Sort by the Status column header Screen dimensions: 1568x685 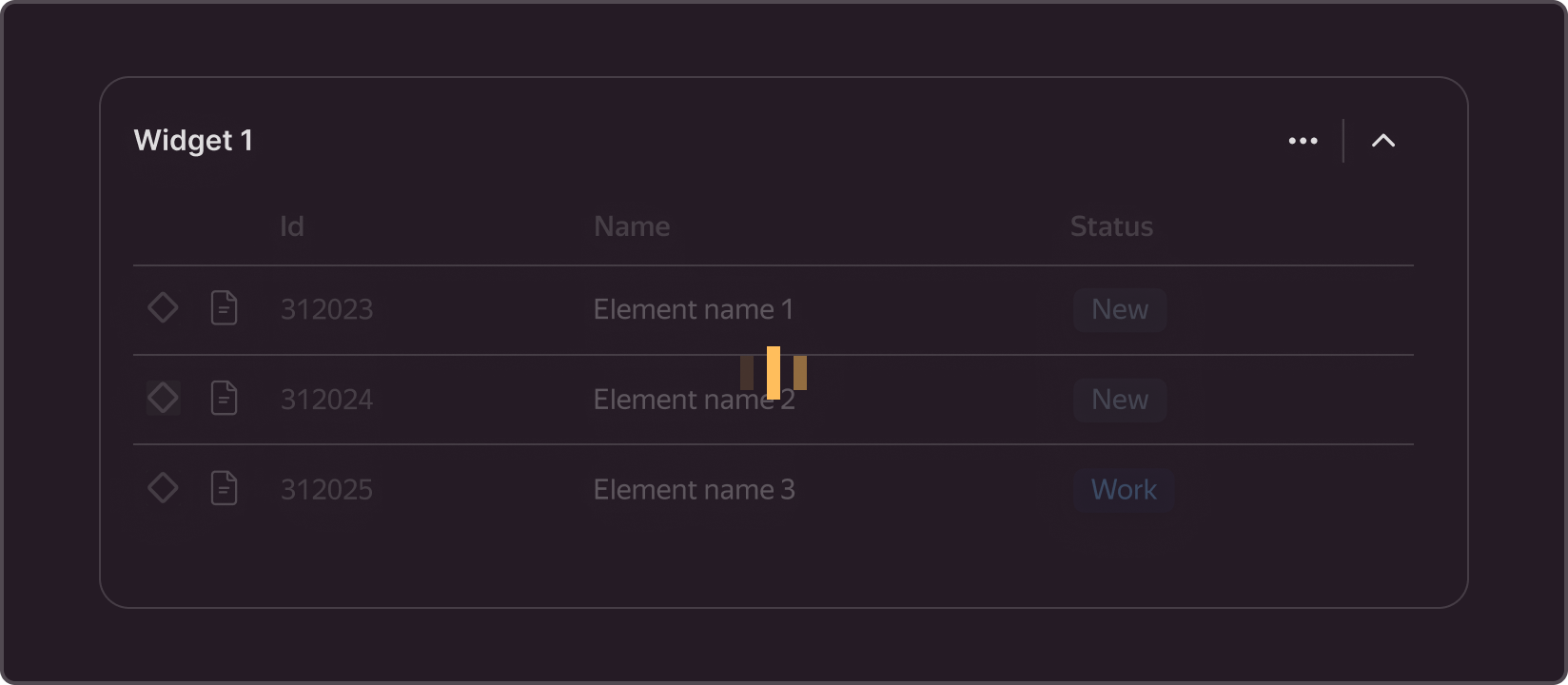pyautogui.click(x=1111, y=226)
